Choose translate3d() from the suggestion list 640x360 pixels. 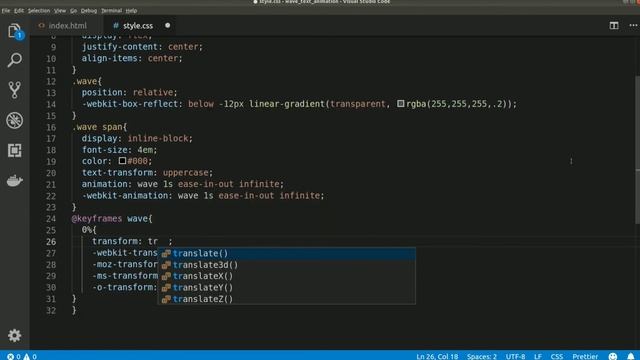pyautogui.click(x=287, y=264)
